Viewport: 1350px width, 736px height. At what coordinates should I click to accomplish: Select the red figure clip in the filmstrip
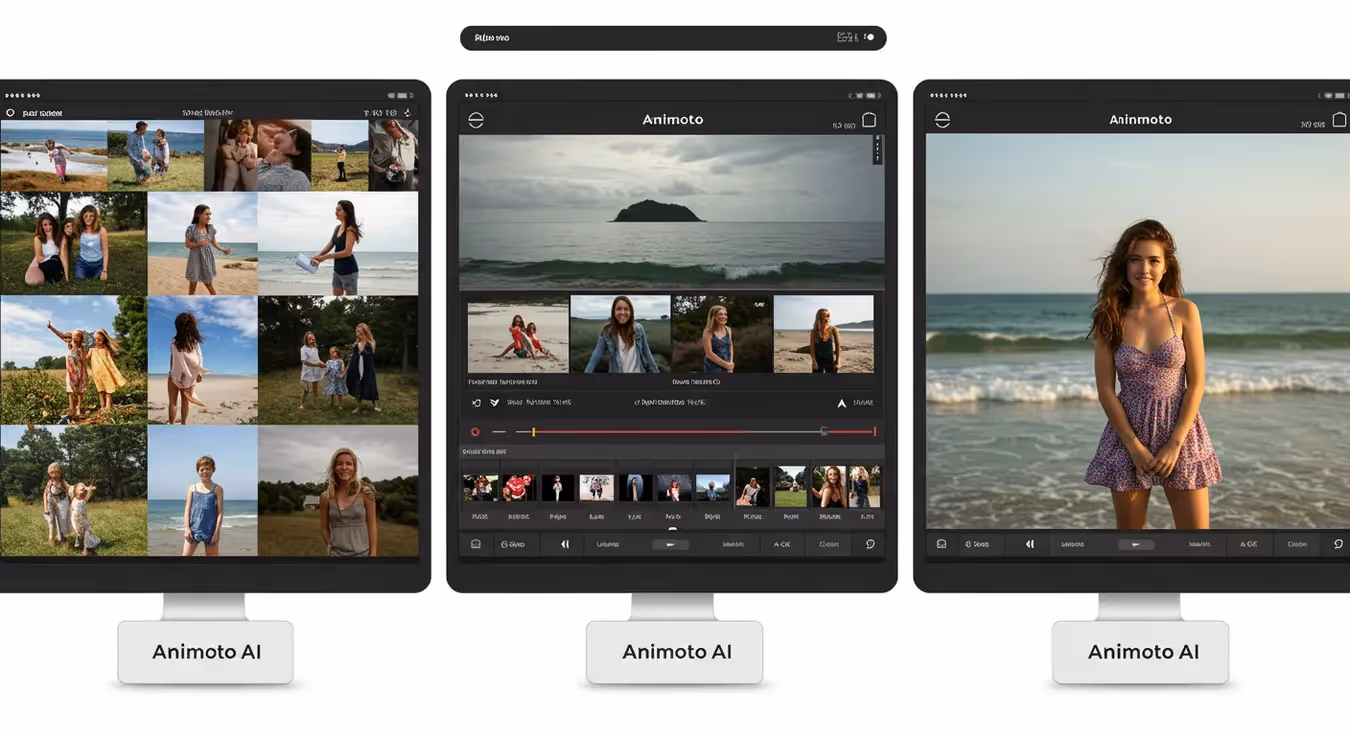518,488
